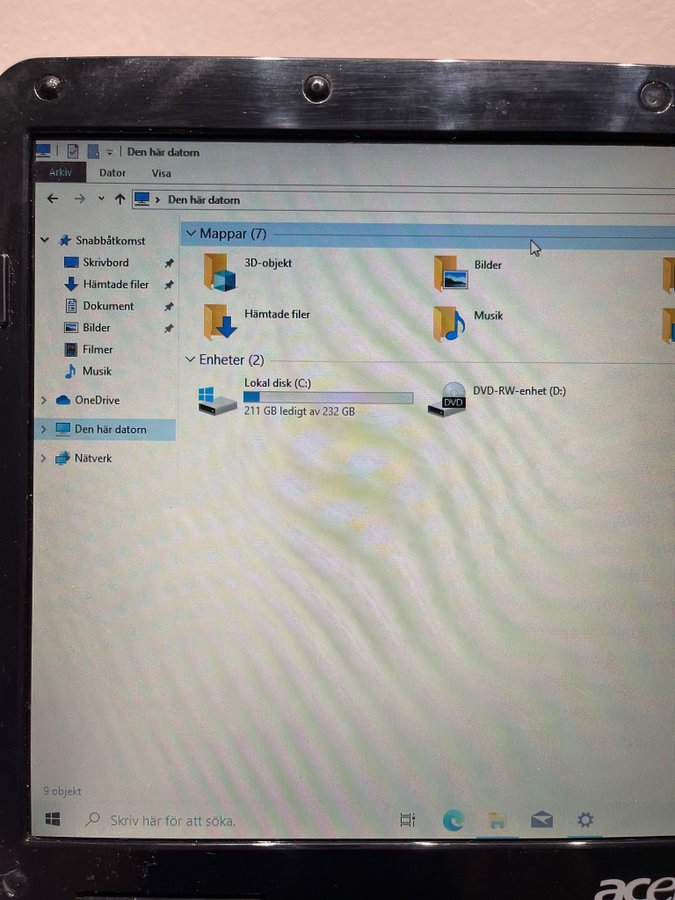The width and height of the screenshot is (675, 900).
Task: Collapse the Mappar (7) section
Action: [191, 234]
